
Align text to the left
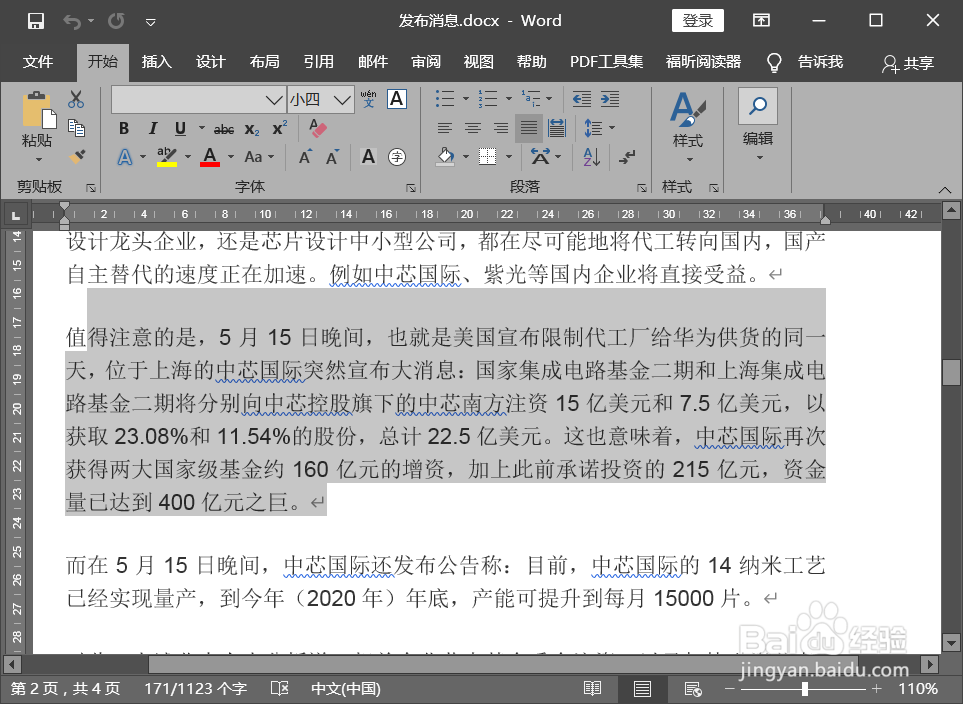(445, 128)
